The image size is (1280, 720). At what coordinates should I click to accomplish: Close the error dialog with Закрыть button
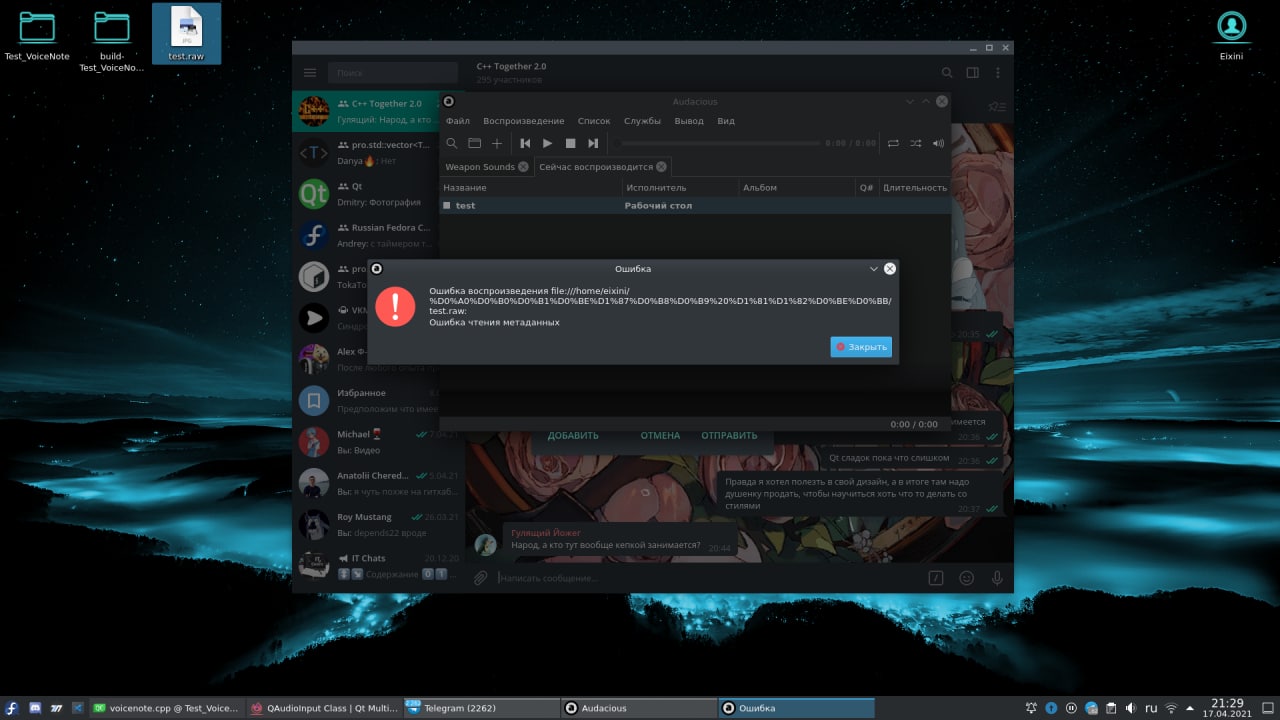coord(861,347)
